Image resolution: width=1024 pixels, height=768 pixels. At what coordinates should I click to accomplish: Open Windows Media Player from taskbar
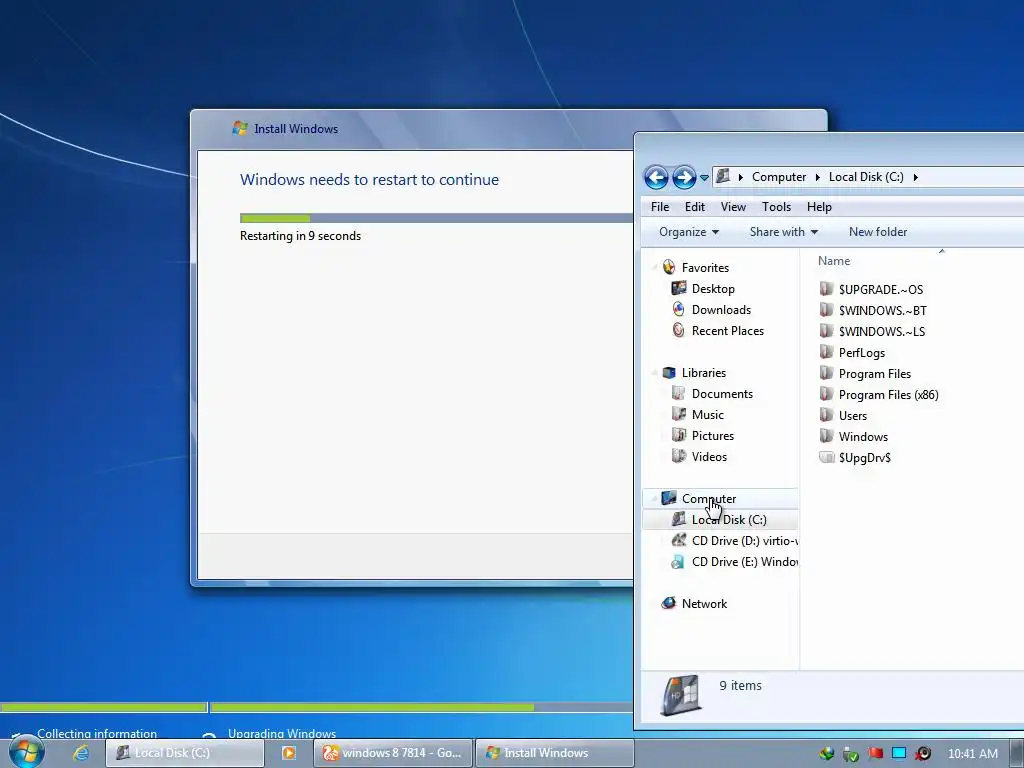point(288,753)
